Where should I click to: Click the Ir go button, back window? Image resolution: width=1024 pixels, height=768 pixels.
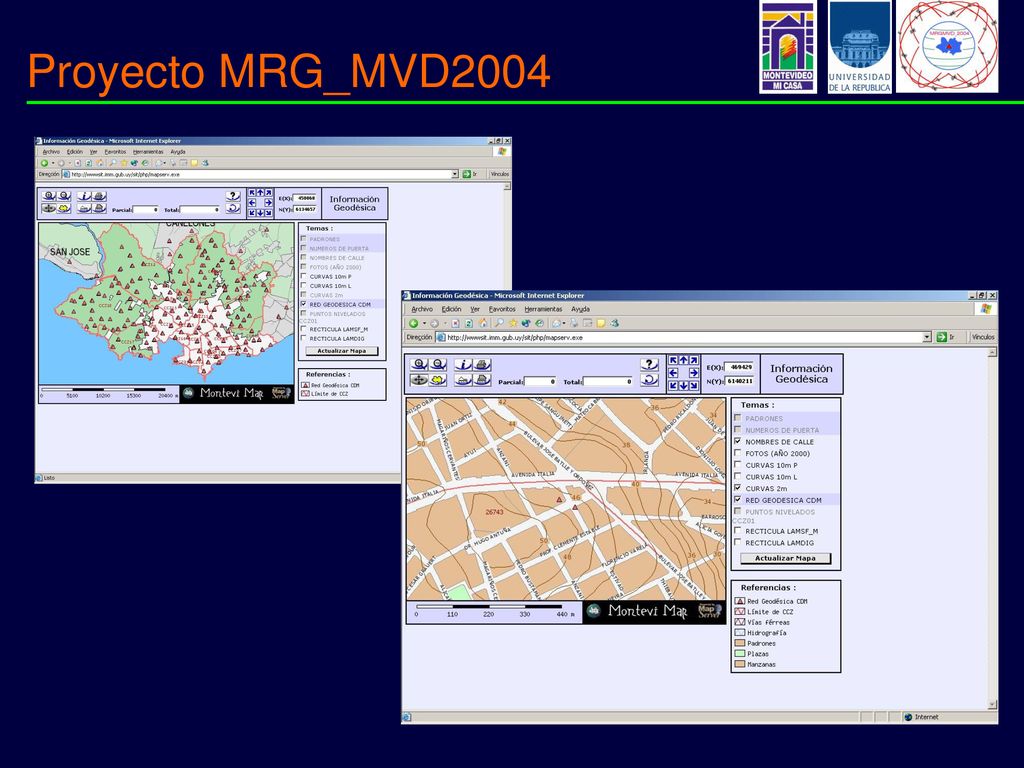tap(470, 174)
